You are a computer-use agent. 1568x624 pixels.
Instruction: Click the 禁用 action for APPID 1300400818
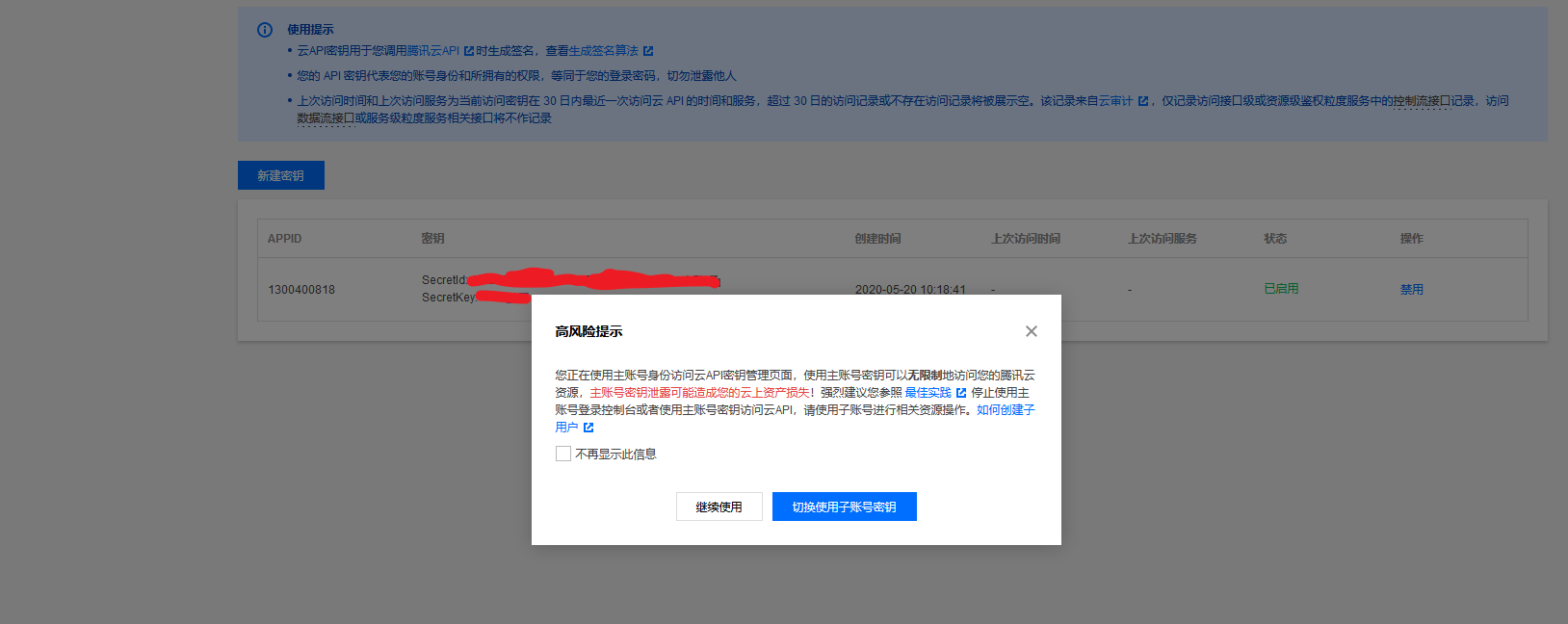coord(1412,289)
